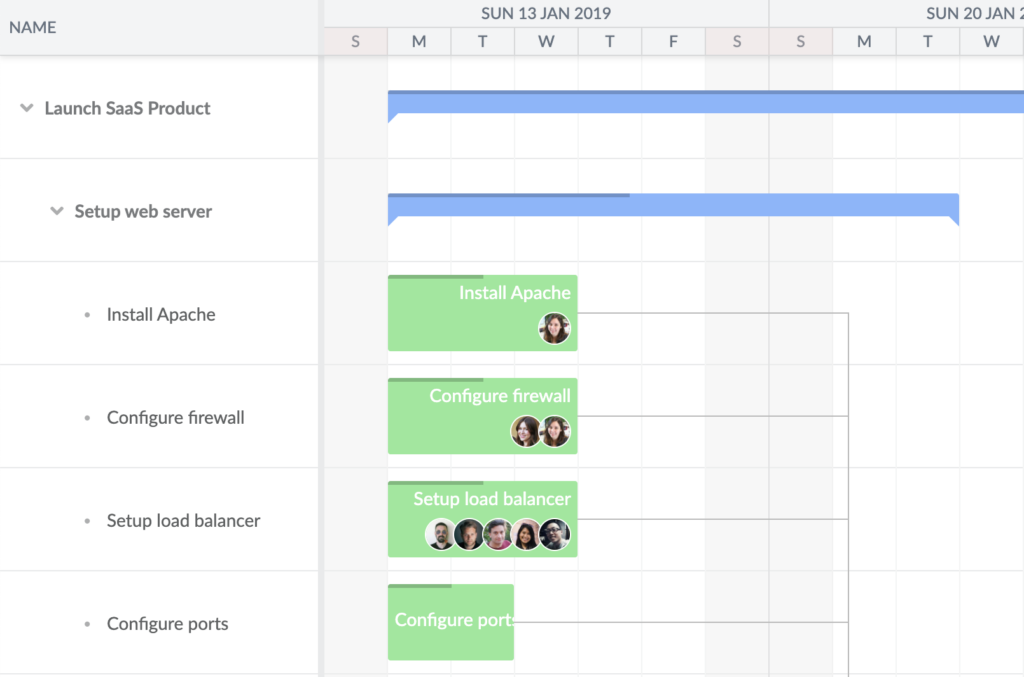The height and width of the screenshot is (677, 1024).
Task: Click the last avatar on Setup load balancer bar
Action: tap(555, 534)
